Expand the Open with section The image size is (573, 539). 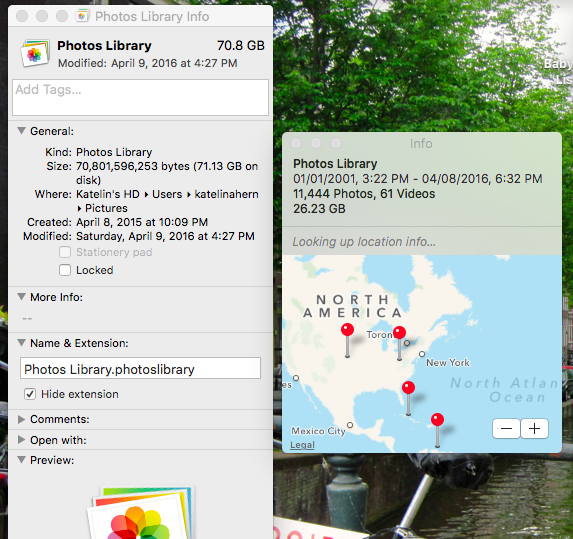click(x=22, y=440)
